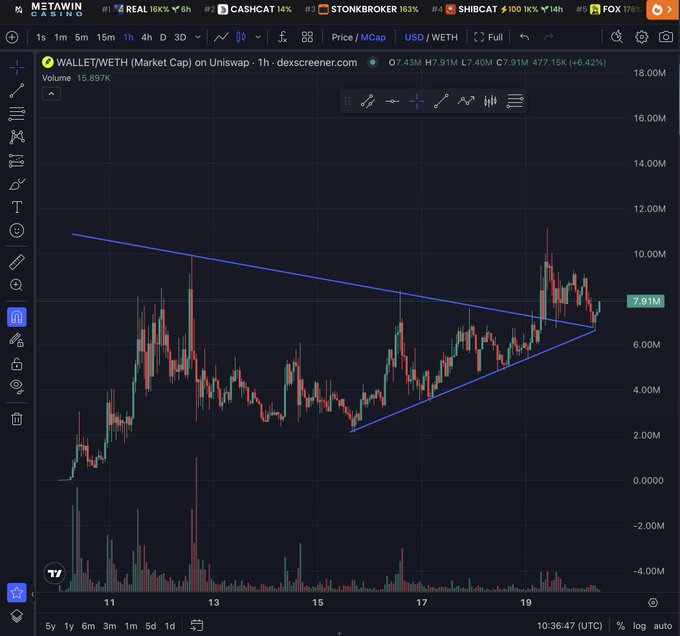Viewport: 680px width, 636px height.
Task: Open the go to date calendar icon
Action: point(196,625)
